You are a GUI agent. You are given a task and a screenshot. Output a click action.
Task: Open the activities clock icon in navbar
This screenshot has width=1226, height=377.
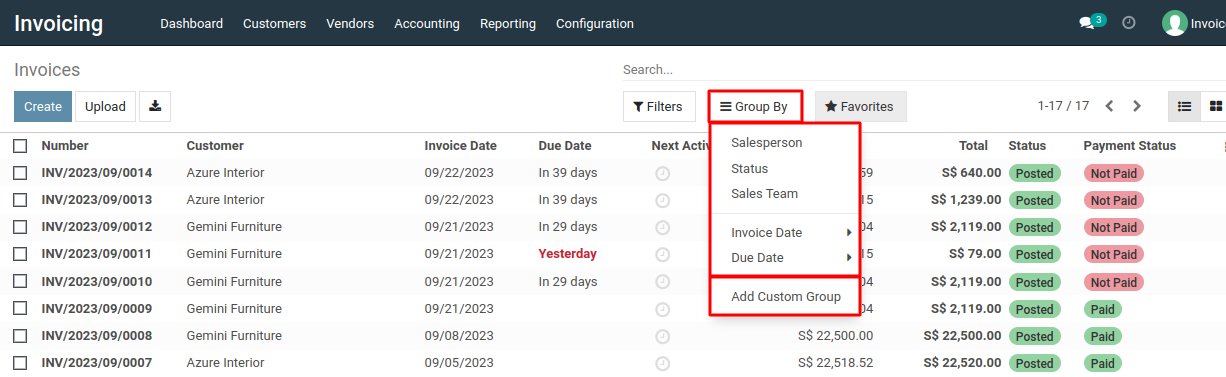coord(1129,23)
